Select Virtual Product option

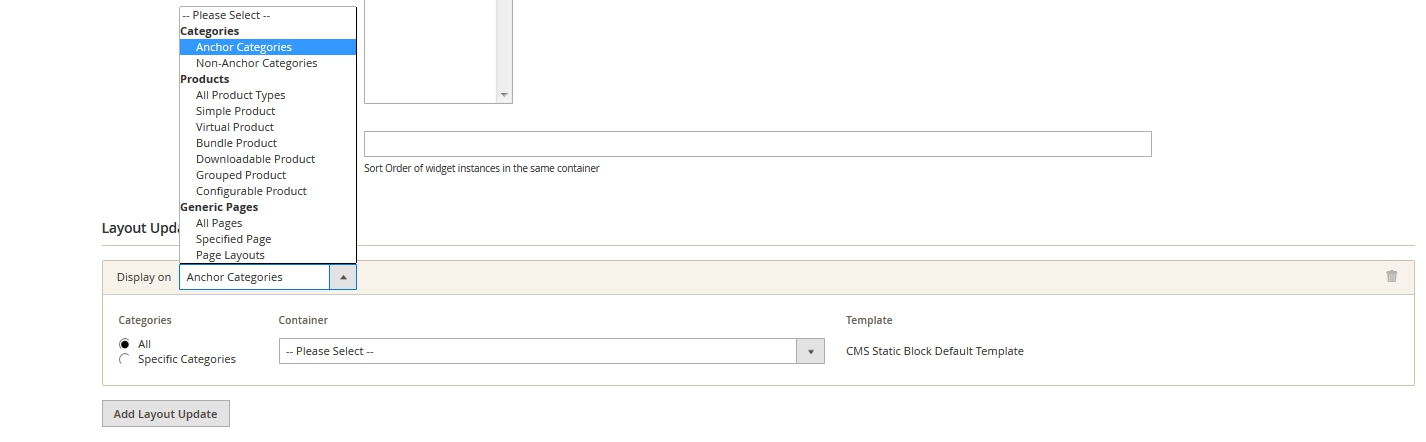pyautogui.click(x=234, y=127)
